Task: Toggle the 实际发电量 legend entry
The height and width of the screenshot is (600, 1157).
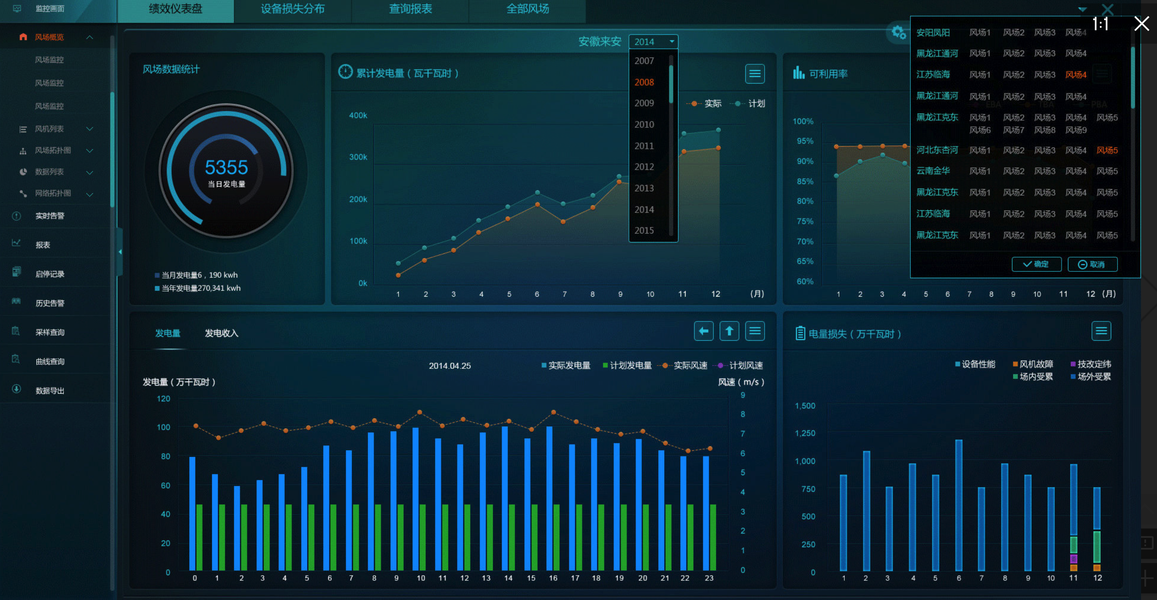Action: click(566, 365)
